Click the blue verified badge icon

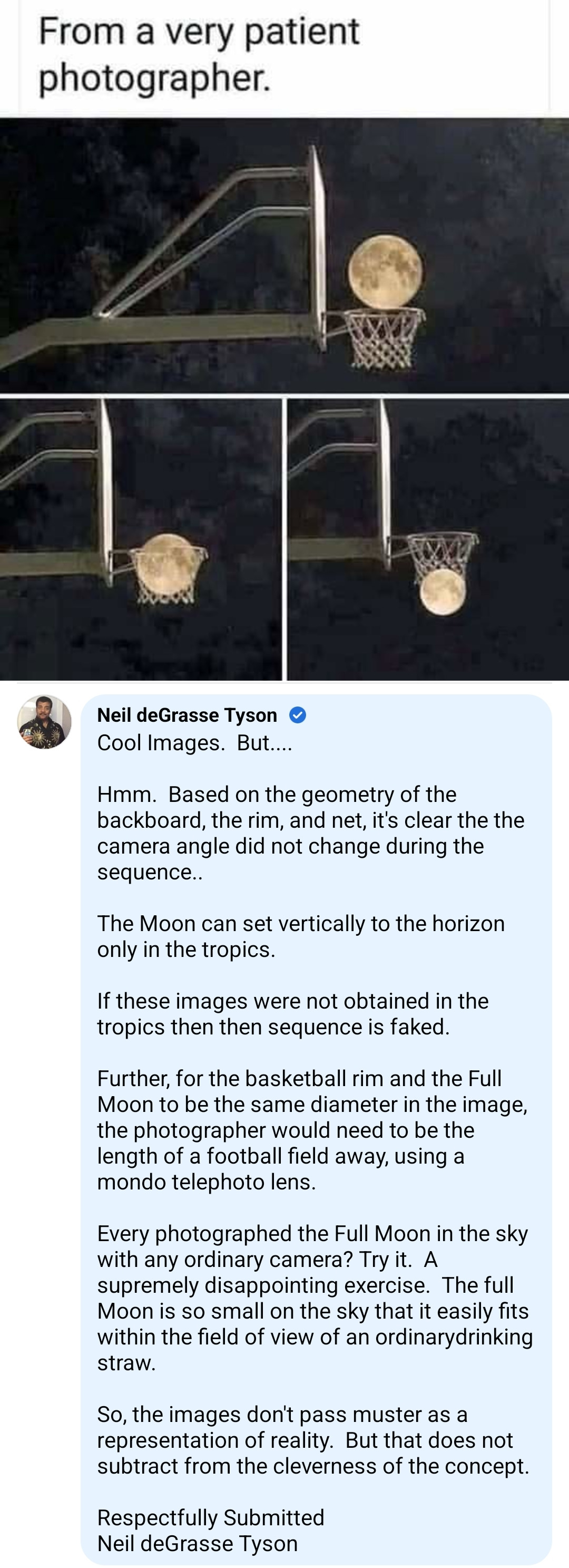click(297, 714)
